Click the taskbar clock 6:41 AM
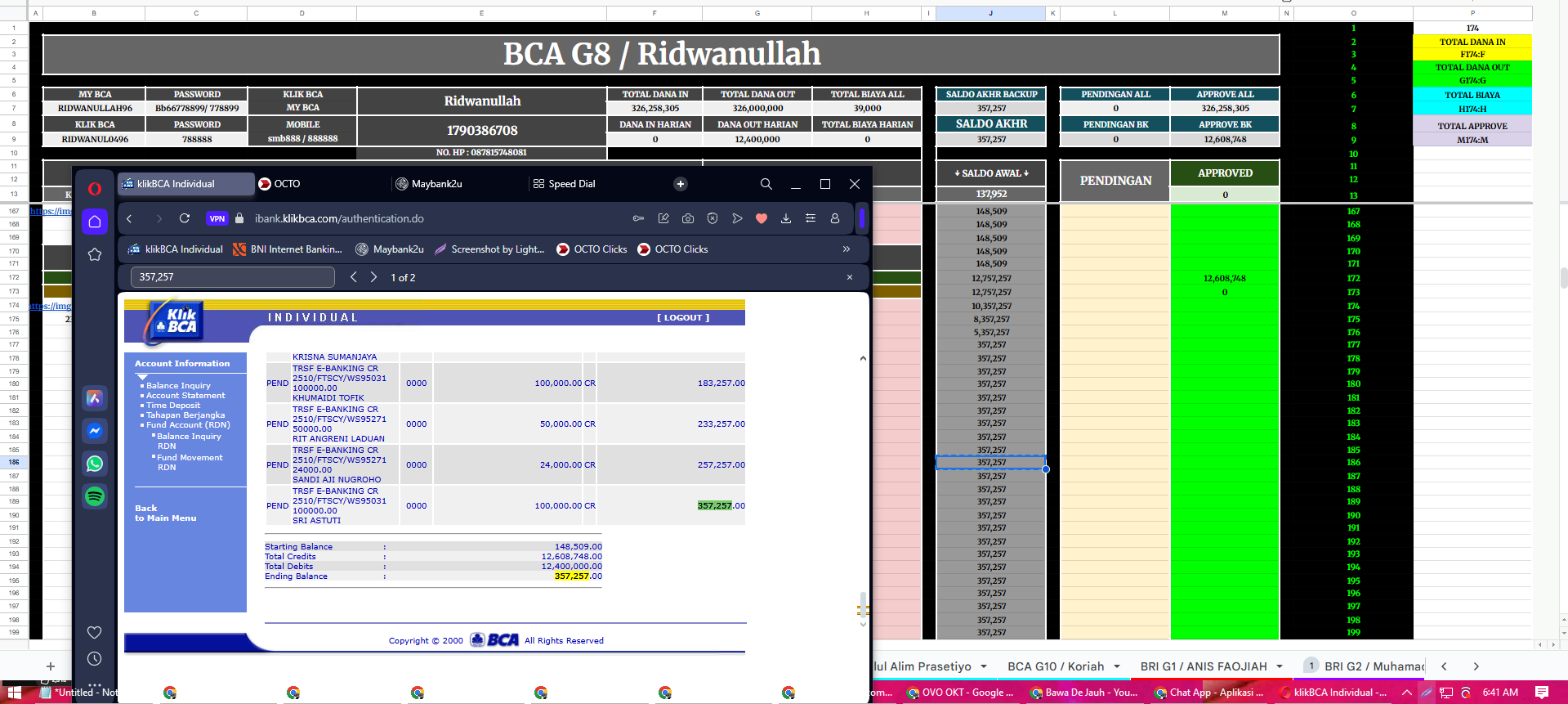 pyautogui.click(x=1500, y=693)
